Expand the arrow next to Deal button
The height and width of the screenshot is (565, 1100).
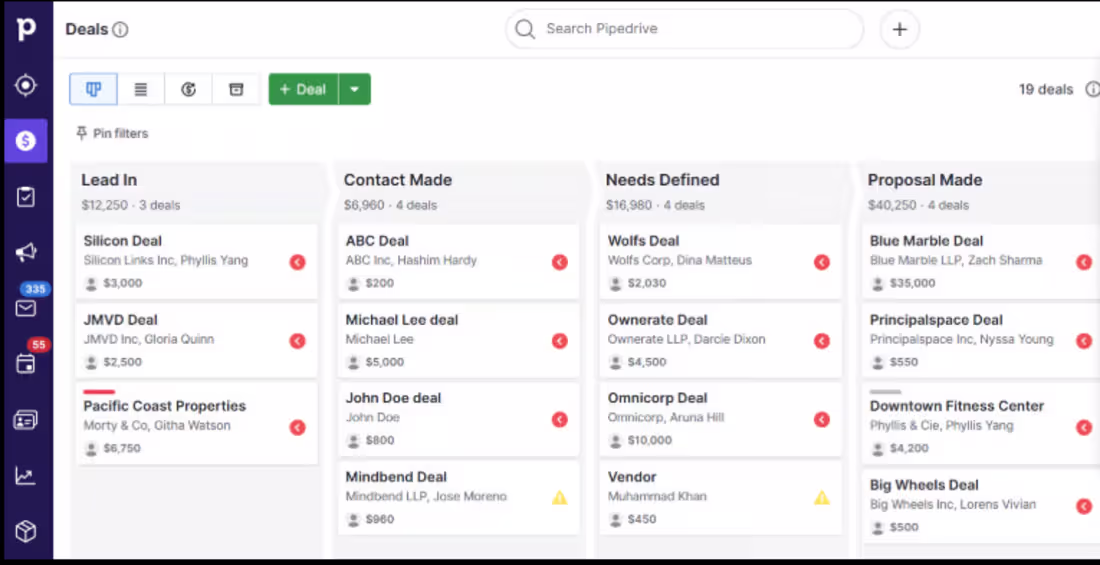coord(354,89)
